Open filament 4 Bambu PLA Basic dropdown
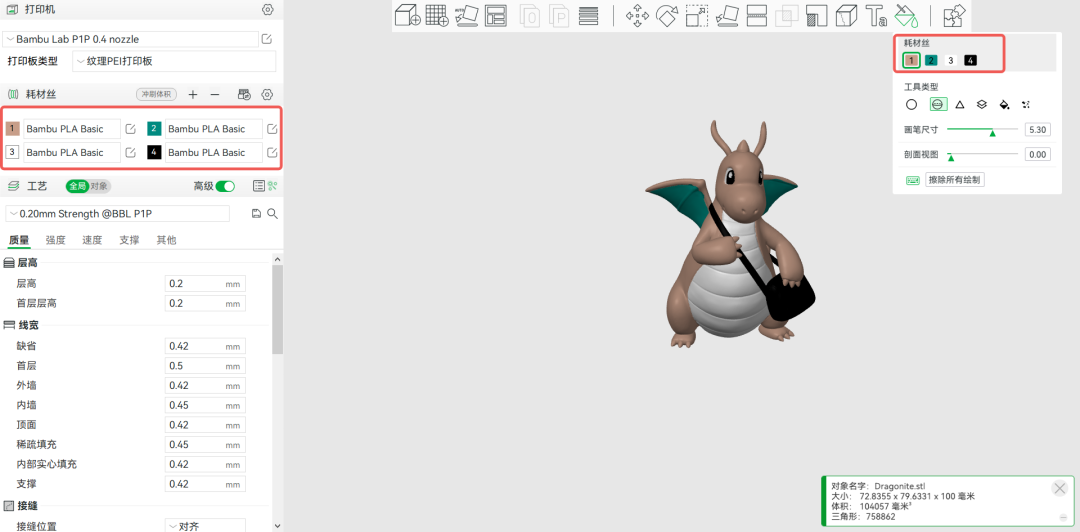Image resolution: width=1080 pixels, height=532 pixels. (x=214, y=152)
